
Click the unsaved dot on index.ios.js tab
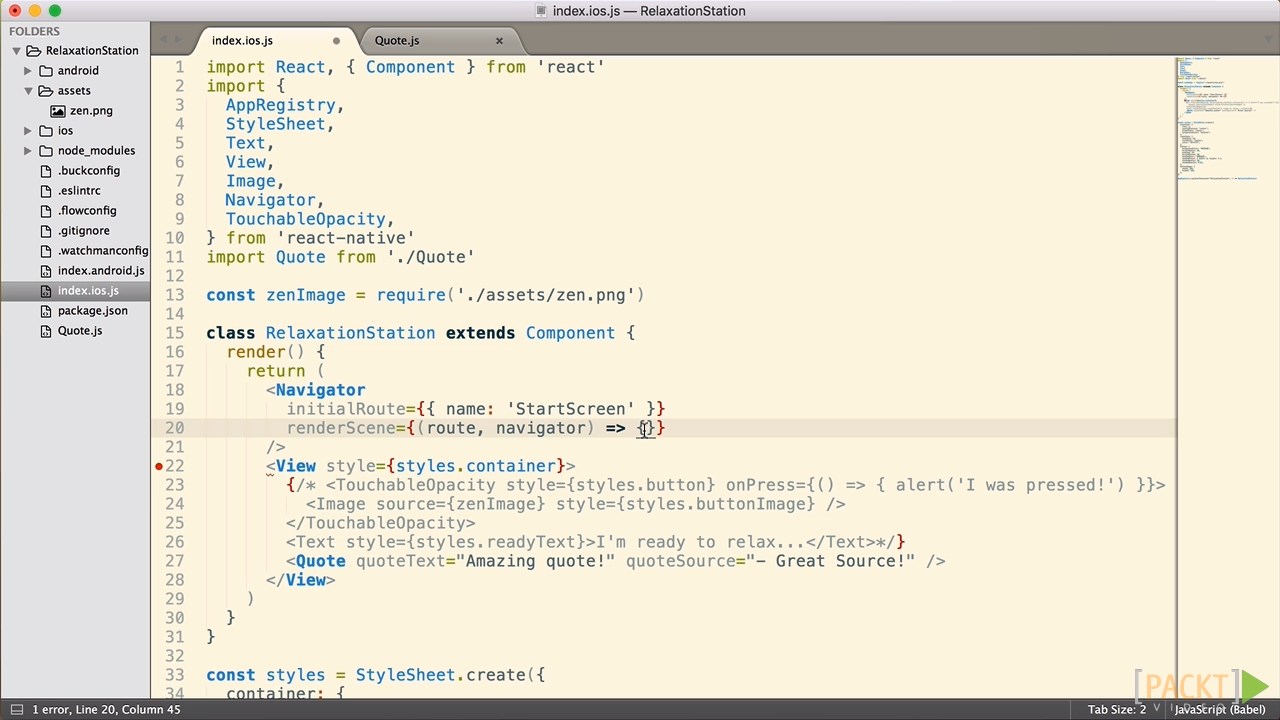click(336, 41)
